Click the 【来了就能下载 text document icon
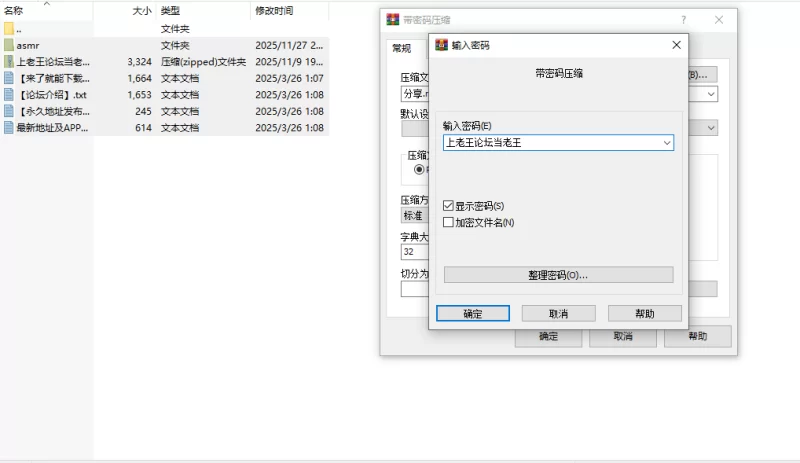The image size is (800, 463). click(x=9, y=78)
